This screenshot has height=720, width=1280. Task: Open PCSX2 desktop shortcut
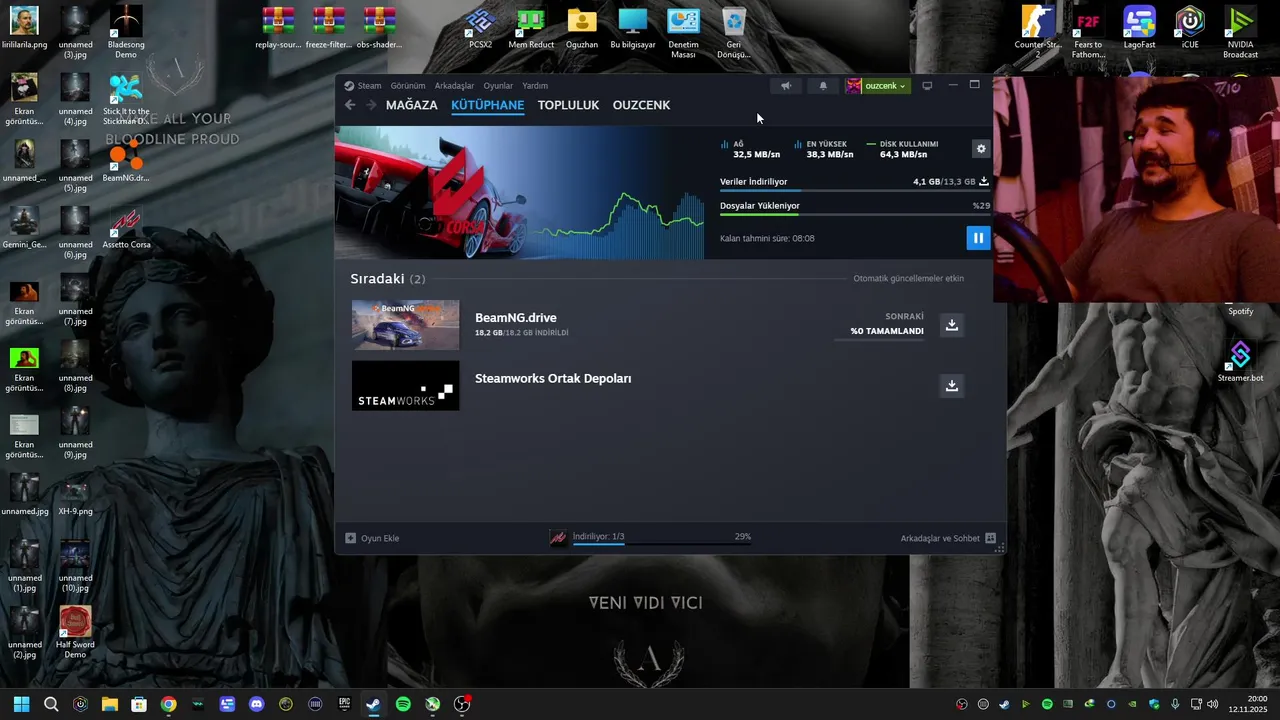480,29
